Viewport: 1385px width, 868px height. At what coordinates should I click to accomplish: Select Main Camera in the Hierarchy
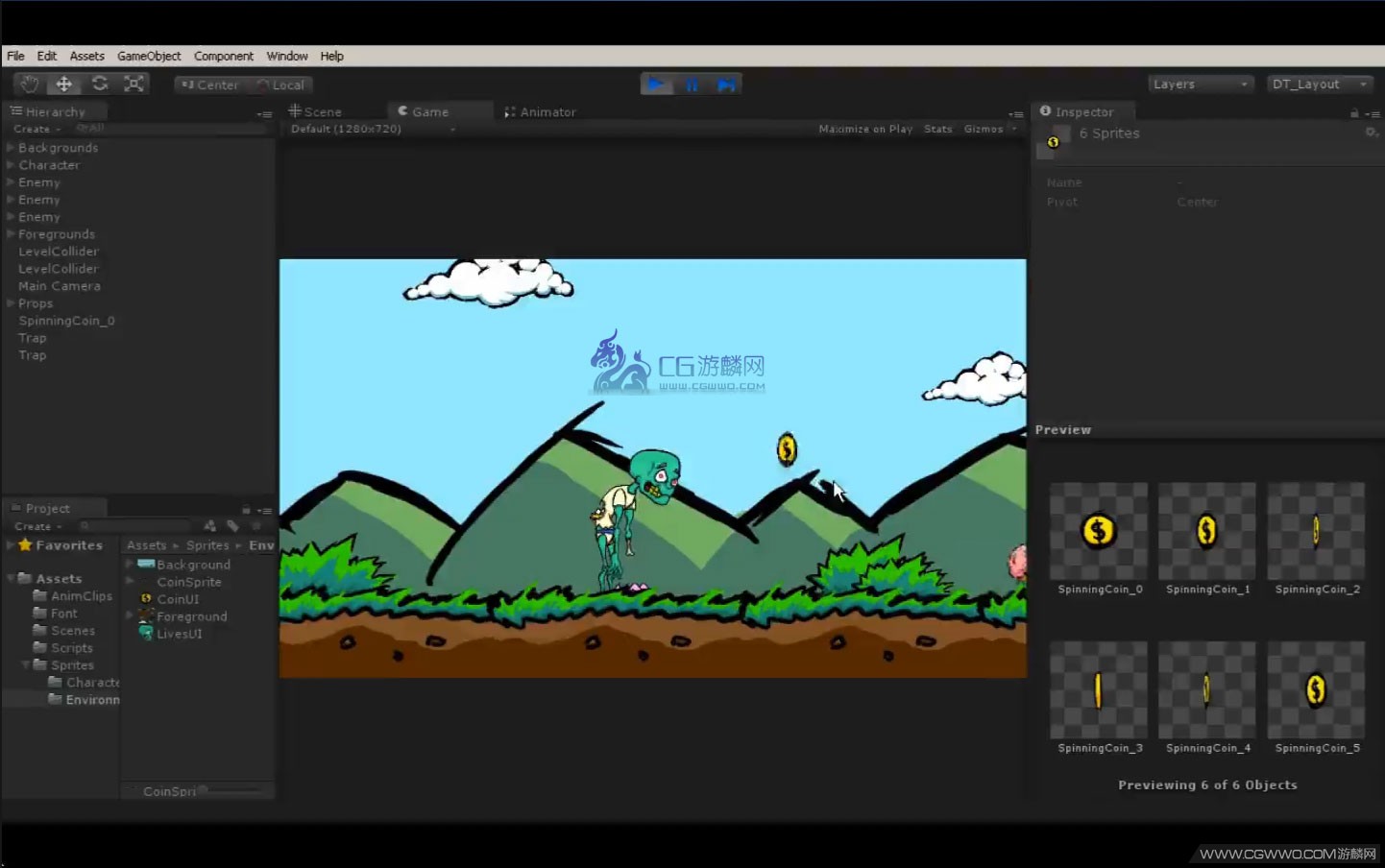(60, 286)
